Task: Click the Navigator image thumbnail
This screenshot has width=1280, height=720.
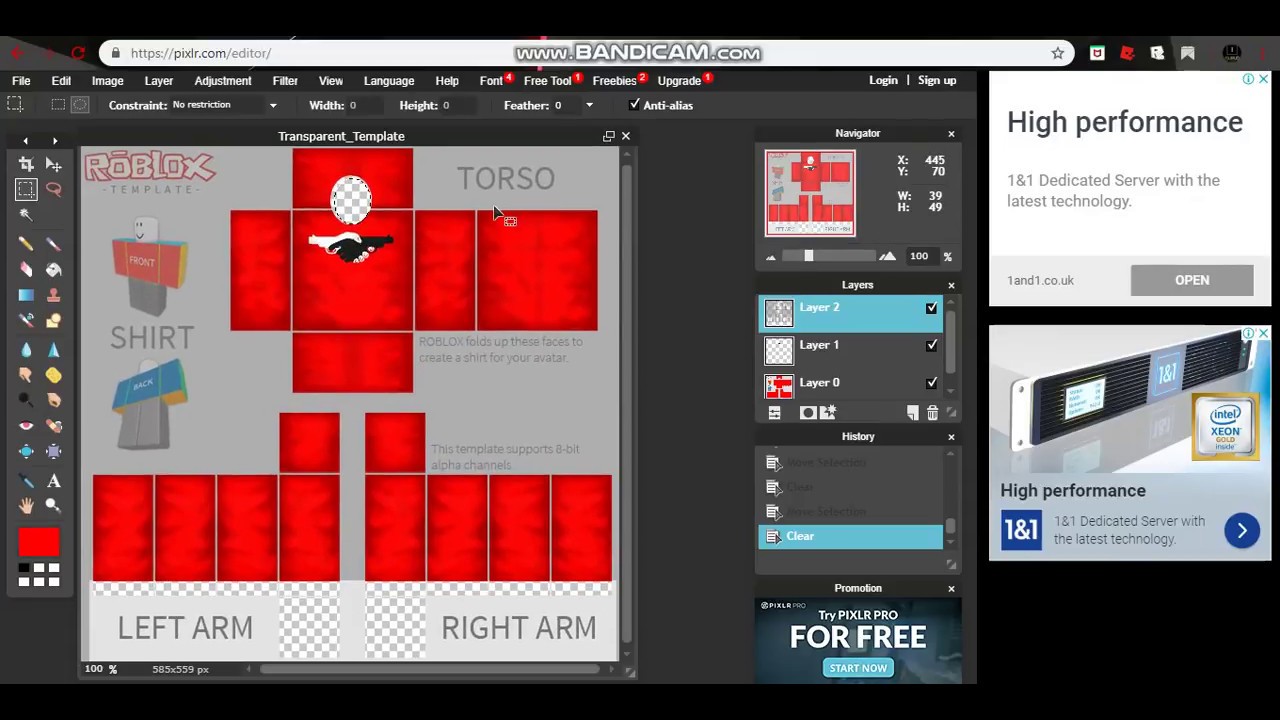Action: (810, 193)
